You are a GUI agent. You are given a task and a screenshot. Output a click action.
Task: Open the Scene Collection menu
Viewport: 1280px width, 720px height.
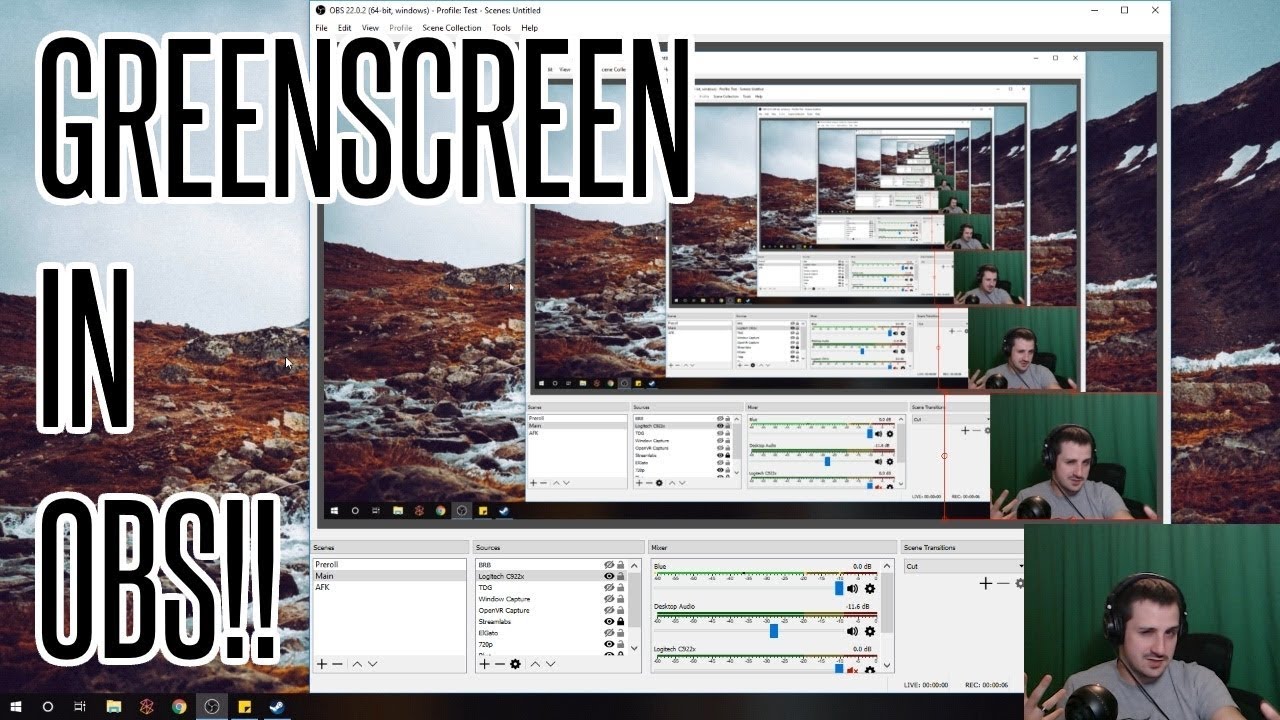(x=451, y=28)
